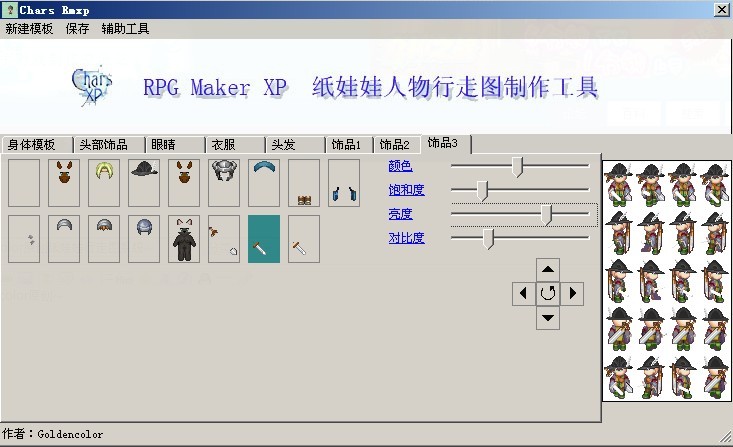
Task: Adjust the 饱和度 saturation slider
Action: 482,191
